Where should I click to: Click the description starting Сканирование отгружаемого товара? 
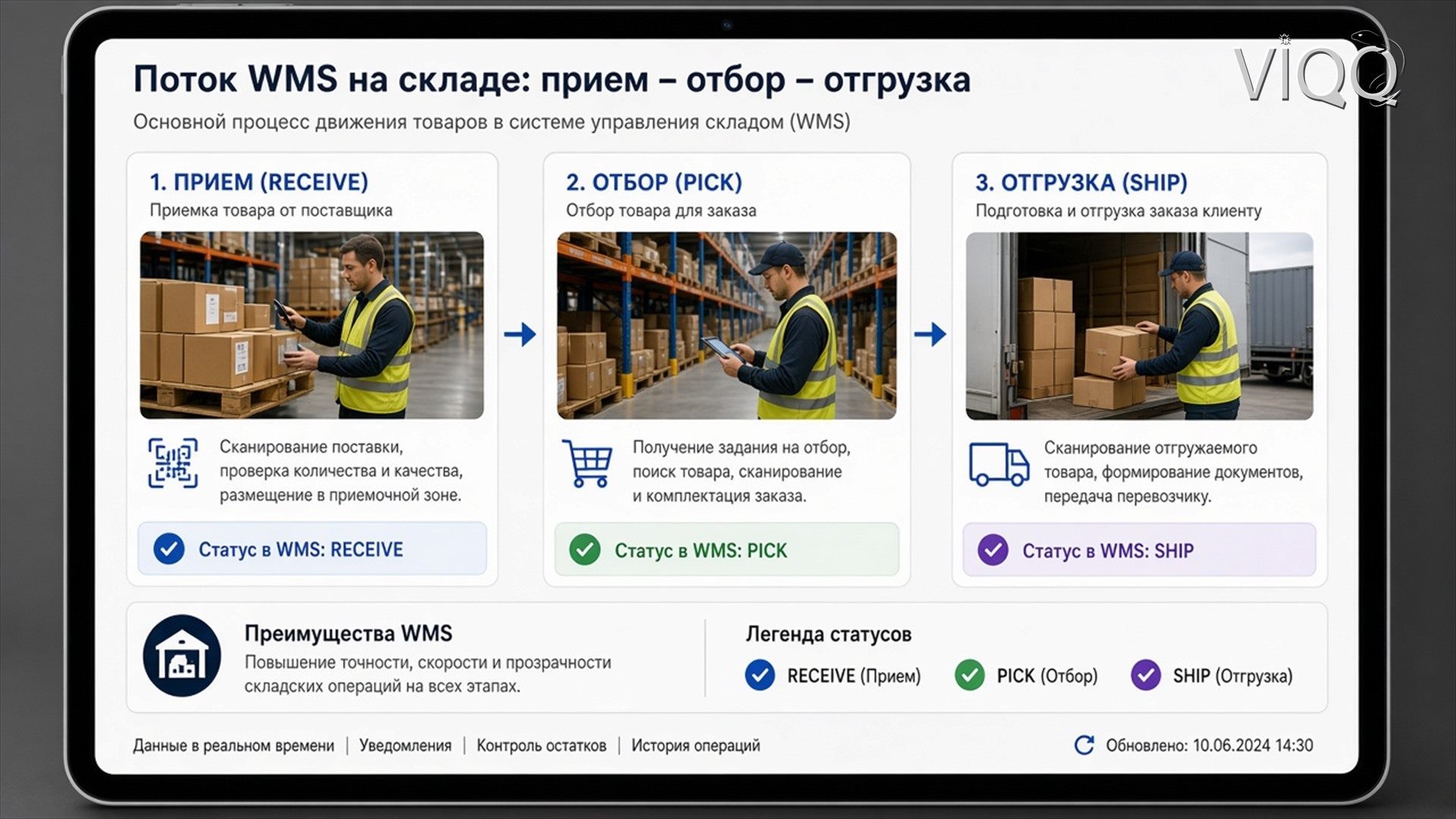1173,472
